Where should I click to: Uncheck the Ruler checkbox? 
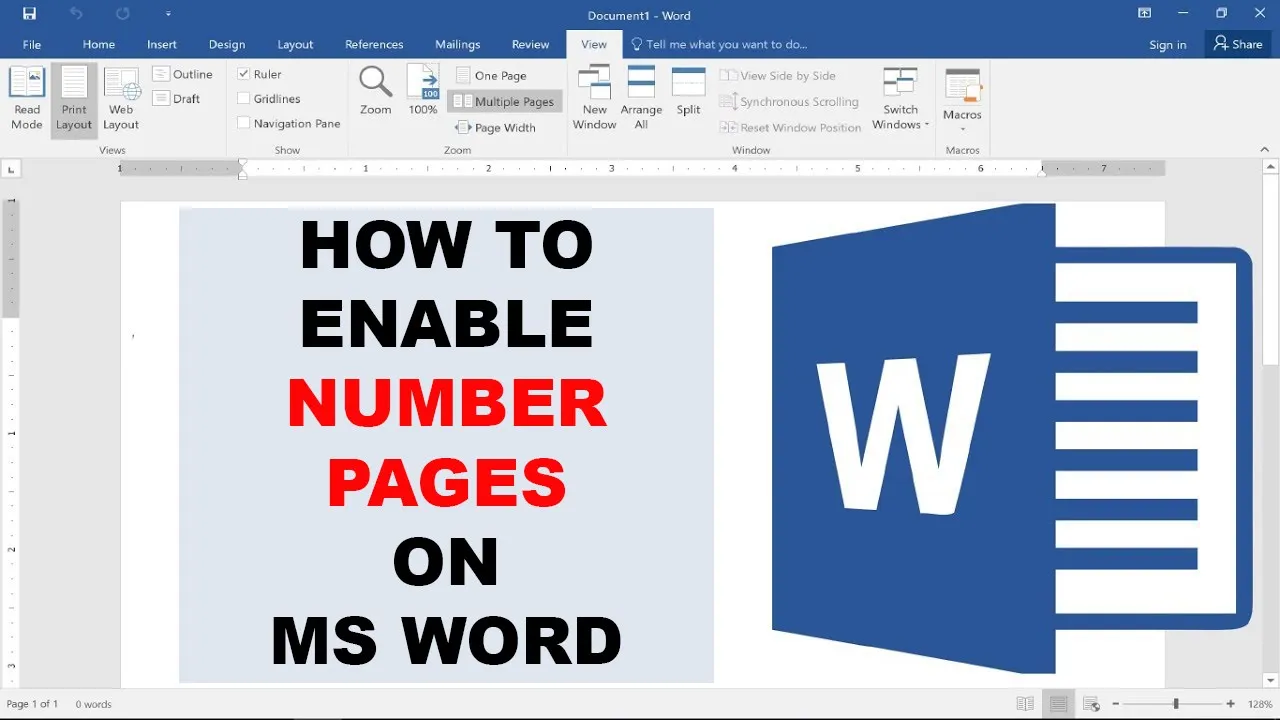tap(244, 74)
